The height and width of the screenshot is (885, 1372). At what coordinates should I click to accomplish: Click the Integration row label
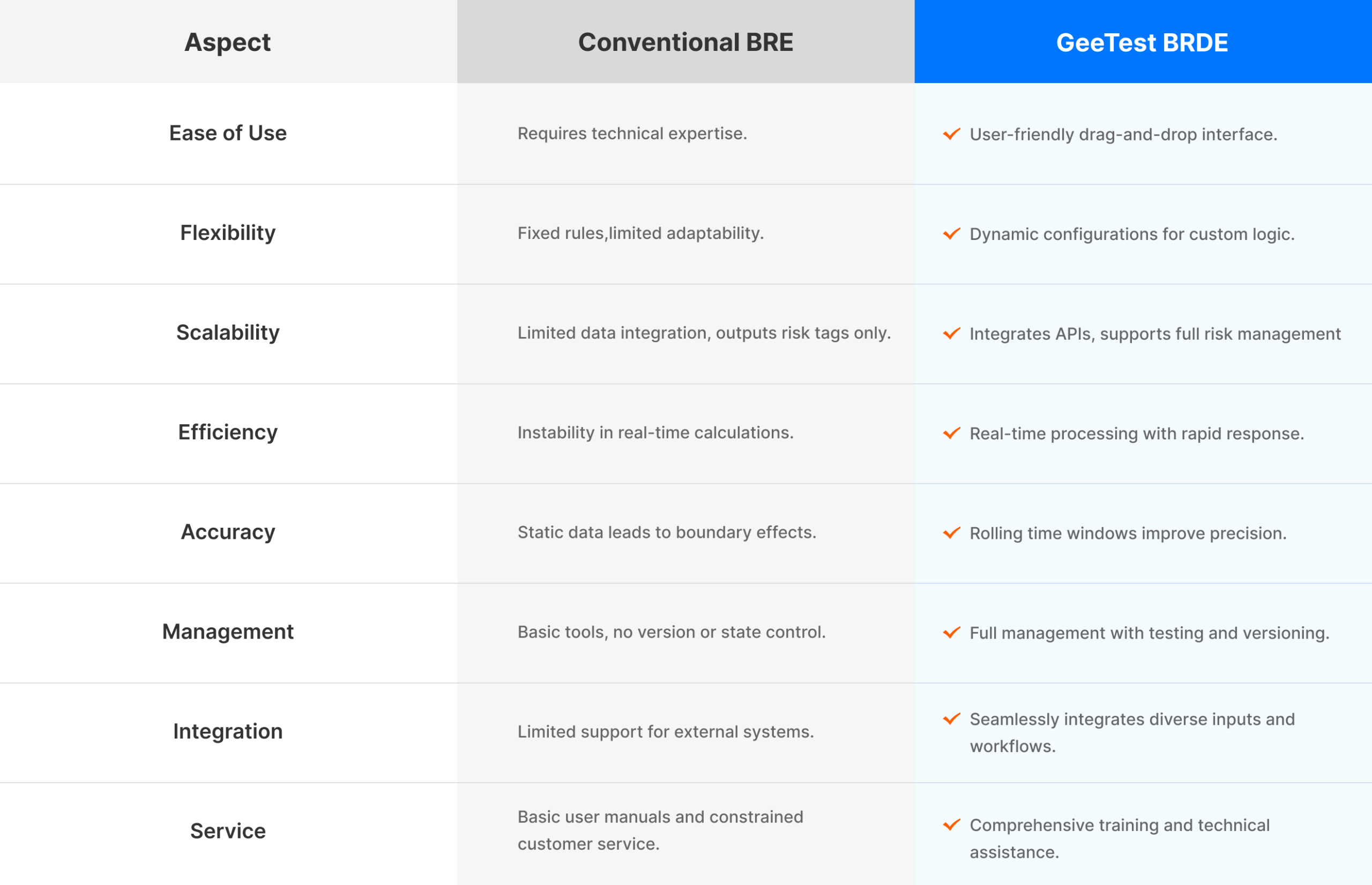click(x=228, y=732)
